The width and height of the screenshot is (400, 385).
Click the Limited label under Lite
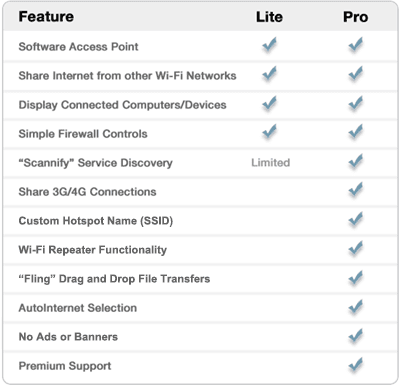tap(271, 163)
